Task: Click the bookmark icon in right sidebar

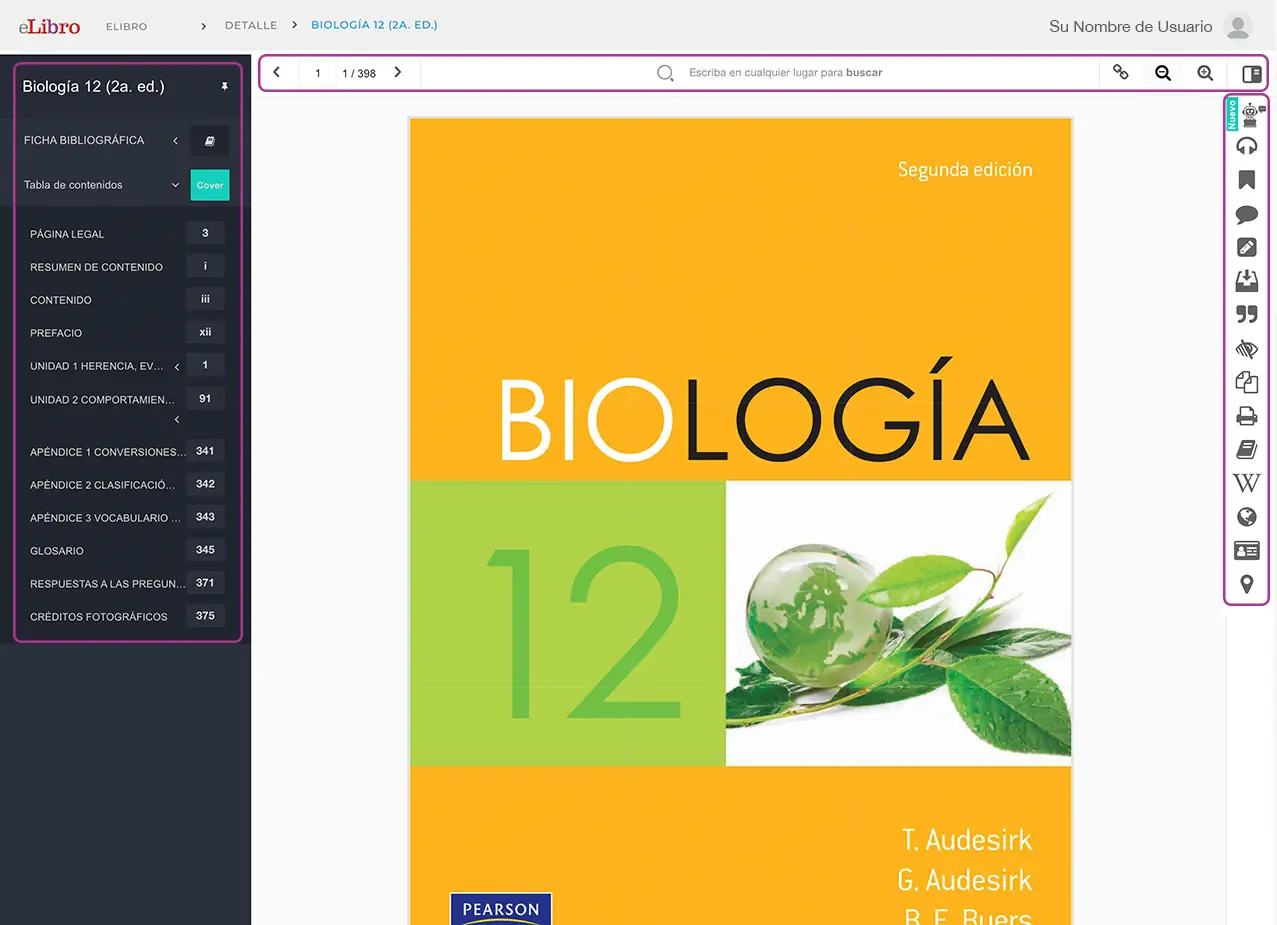Action: coord(1246,181)
